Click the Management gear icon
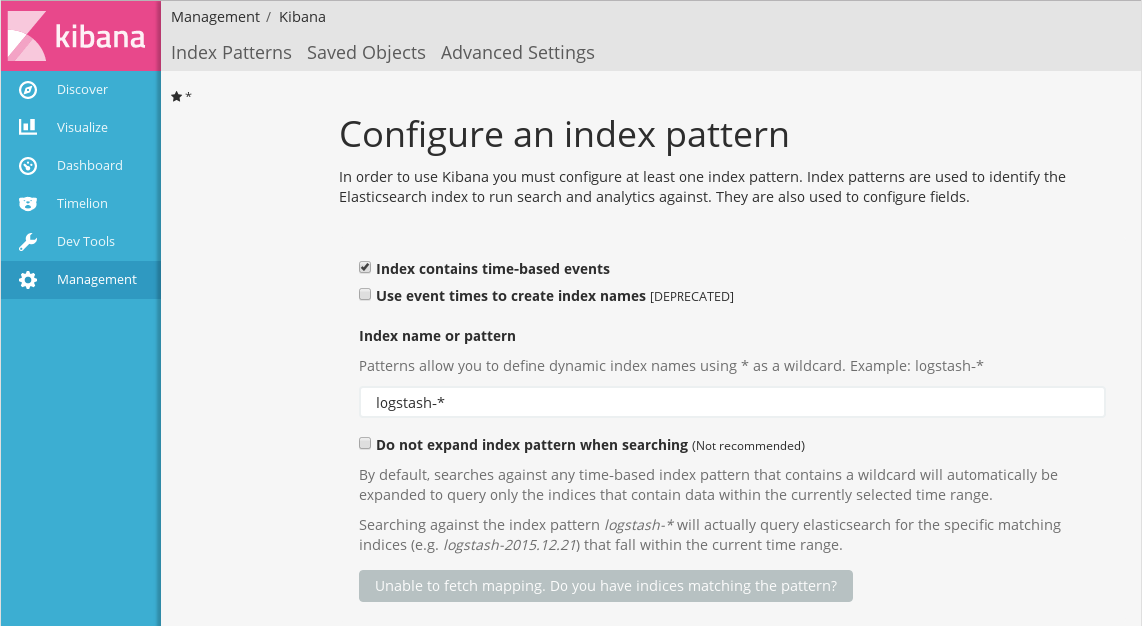Screen dimensions: 1142x626 pos(28,280)
